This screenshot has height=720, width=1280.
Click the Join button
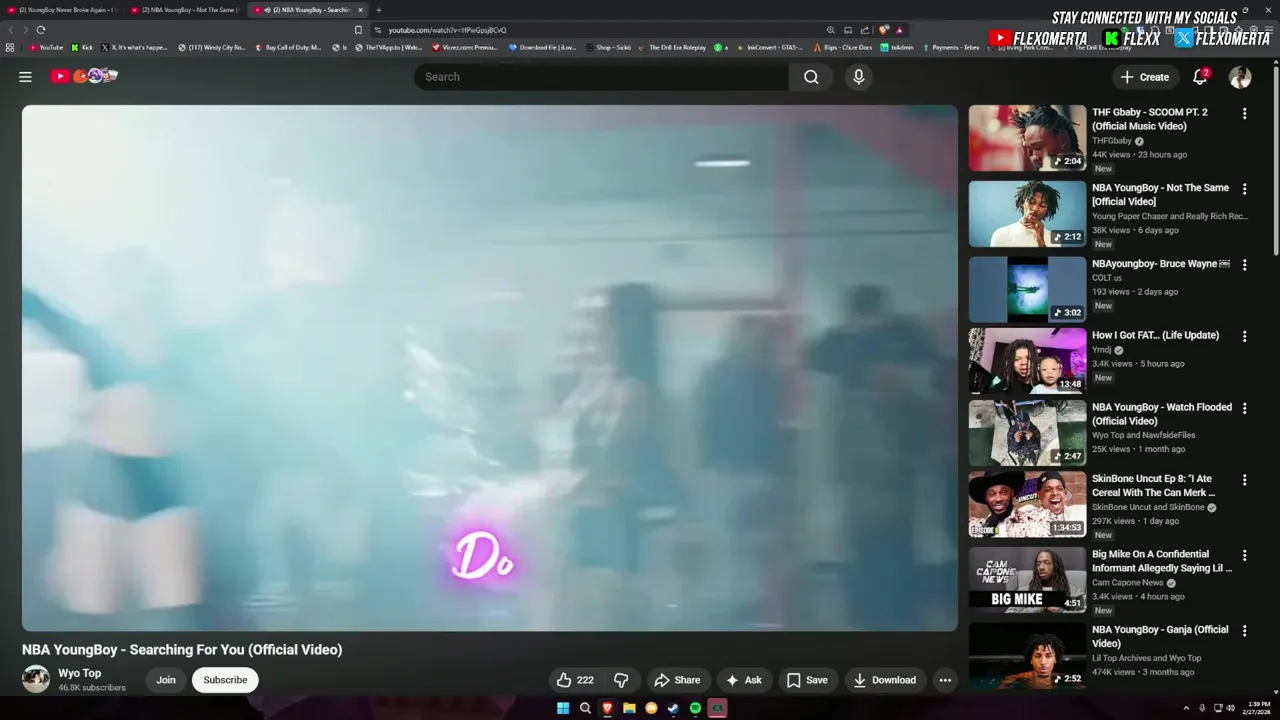(166, 680)
